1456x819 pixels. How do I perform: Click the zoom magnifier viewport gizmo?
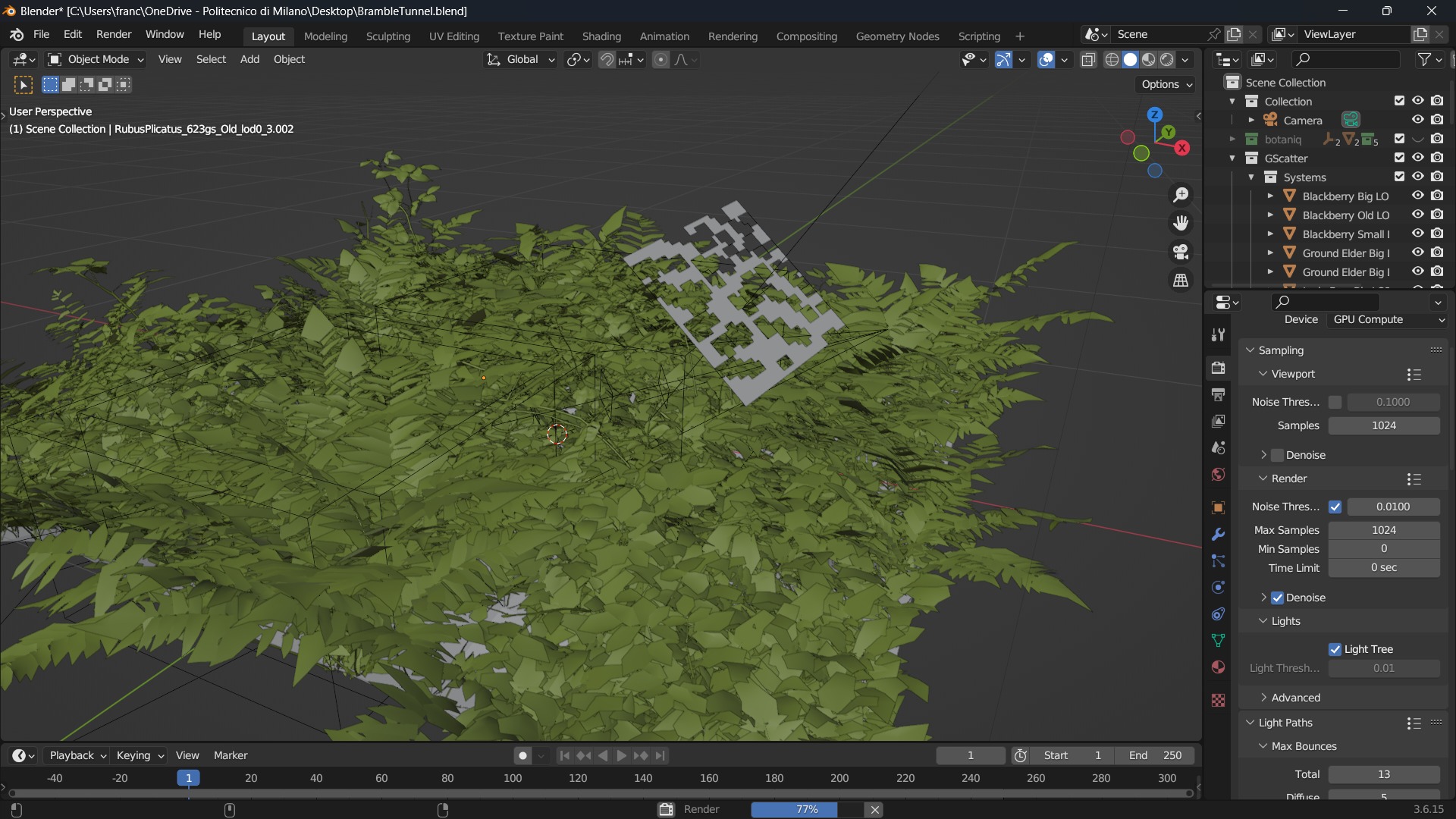pyautogui.click(x=1181, y=195)
